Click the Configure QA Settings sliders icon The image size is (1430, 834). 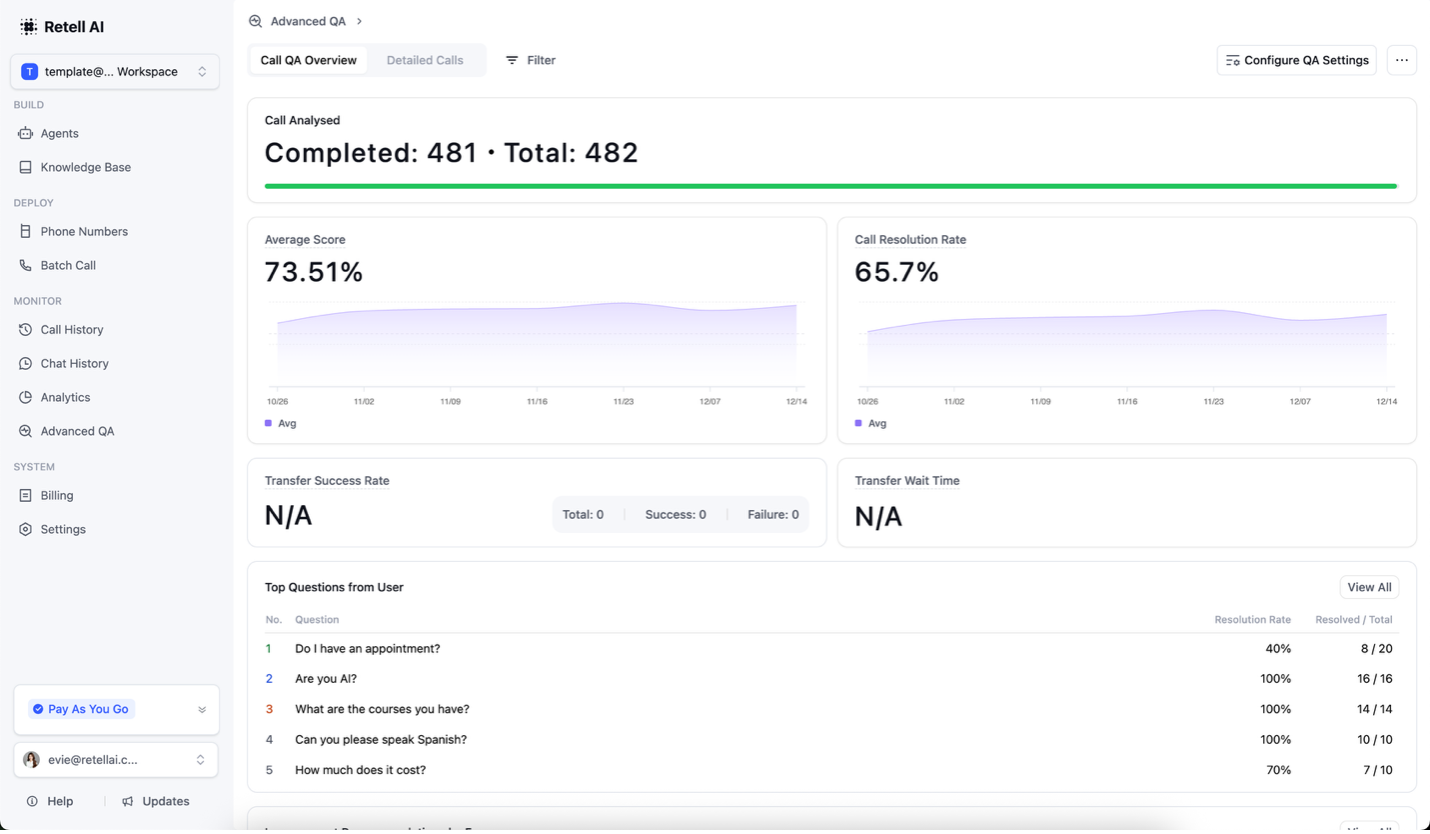[x=1232, y=60]
